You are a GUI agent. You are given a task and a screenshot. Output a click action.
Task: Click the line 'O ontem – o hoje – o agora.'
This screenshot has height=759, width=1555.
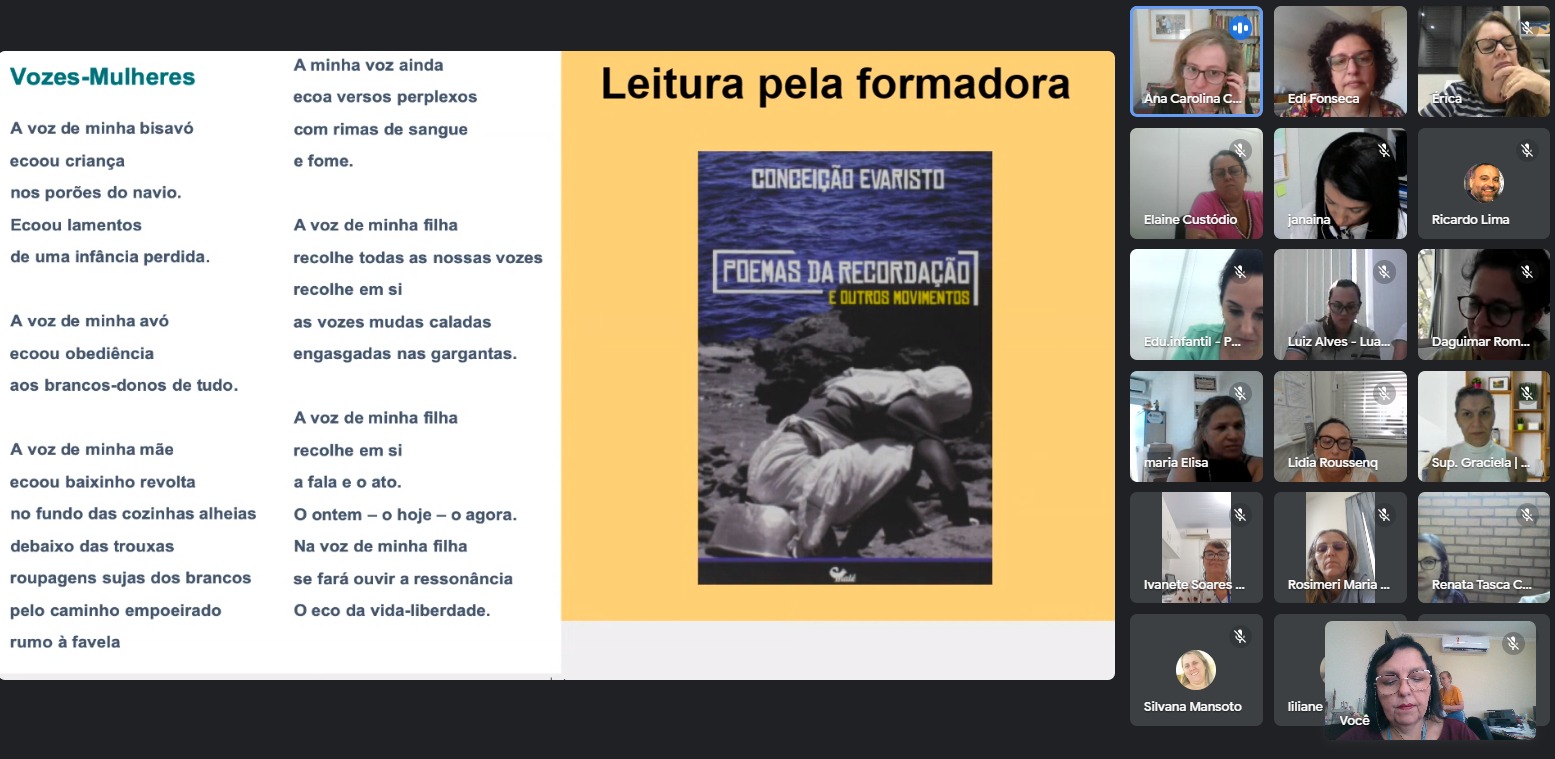[405, 514]
